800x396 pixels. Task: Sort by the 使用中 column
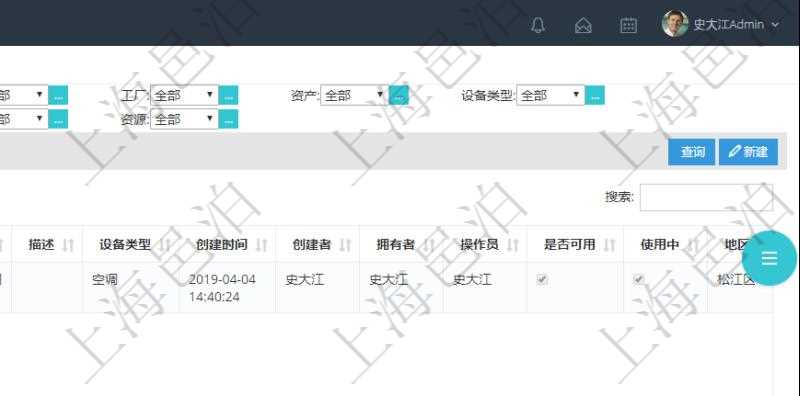[665, 244]
